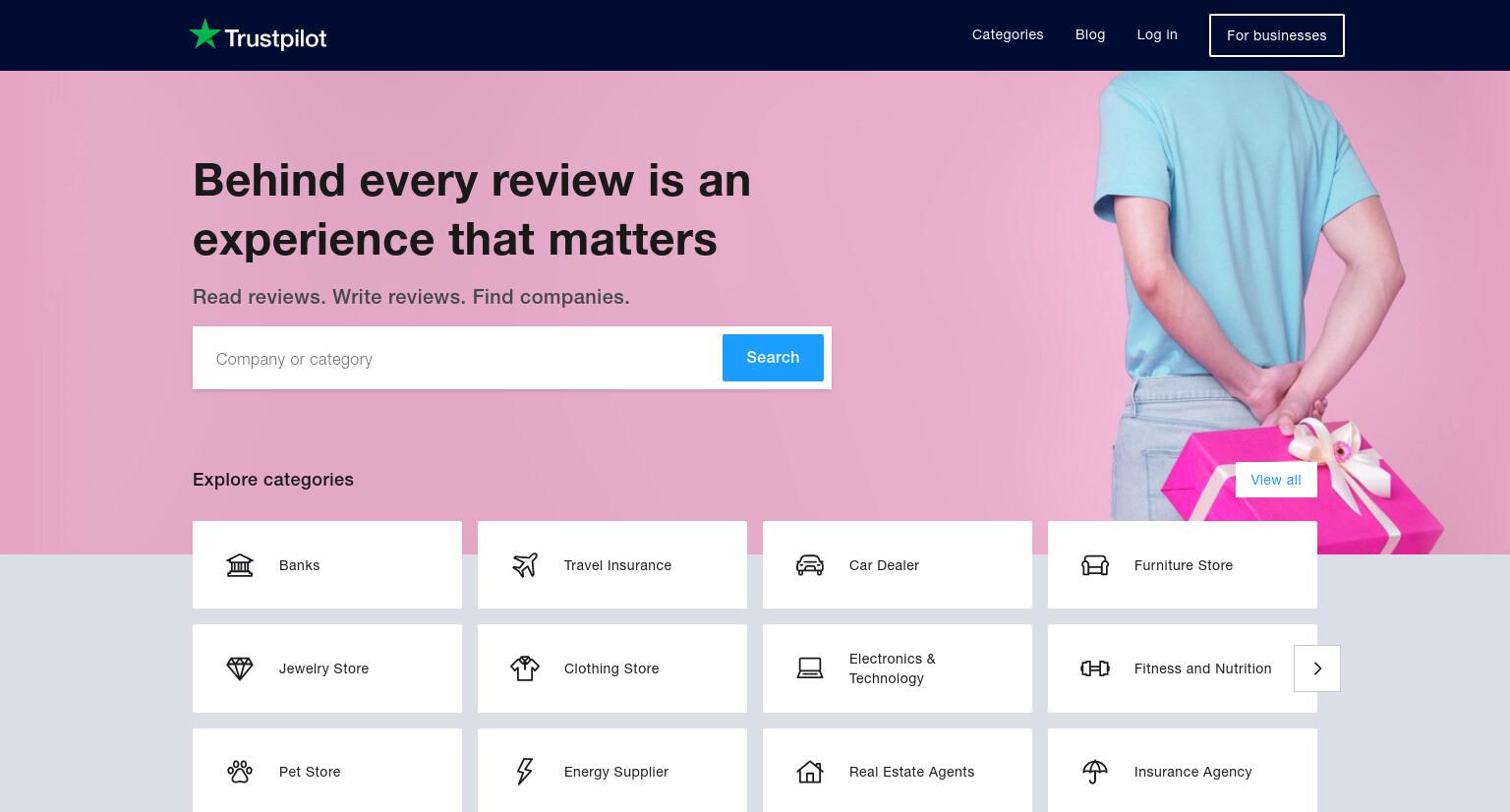Click the Energy Supplier lightning bolt icon
The height and width of the screenshot is (812, 1510).
pos(525,772)
